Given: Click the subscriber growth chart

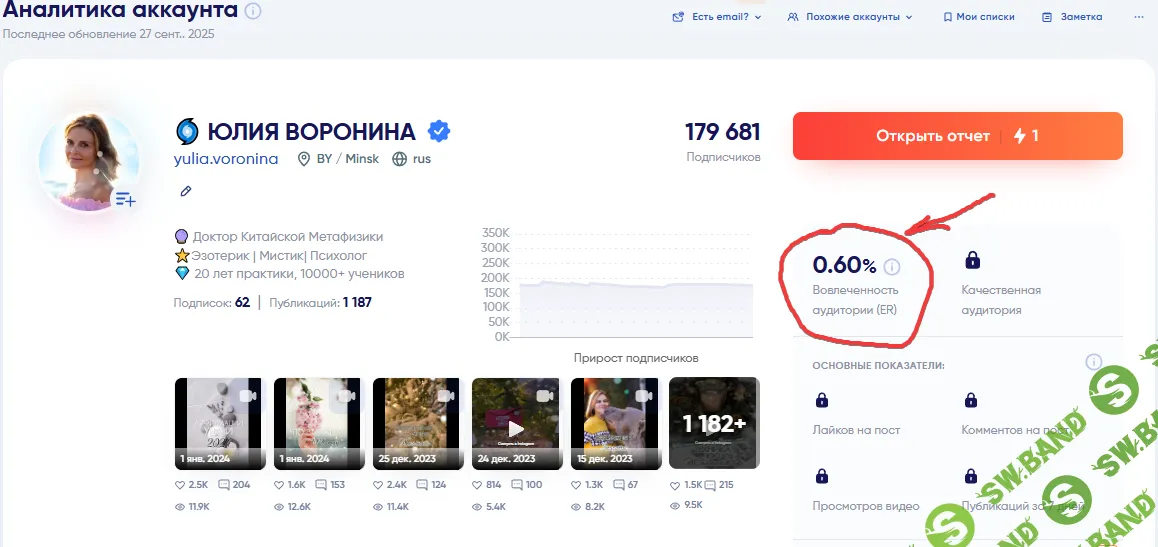Looking at the screenshot, I should point(635,289).
